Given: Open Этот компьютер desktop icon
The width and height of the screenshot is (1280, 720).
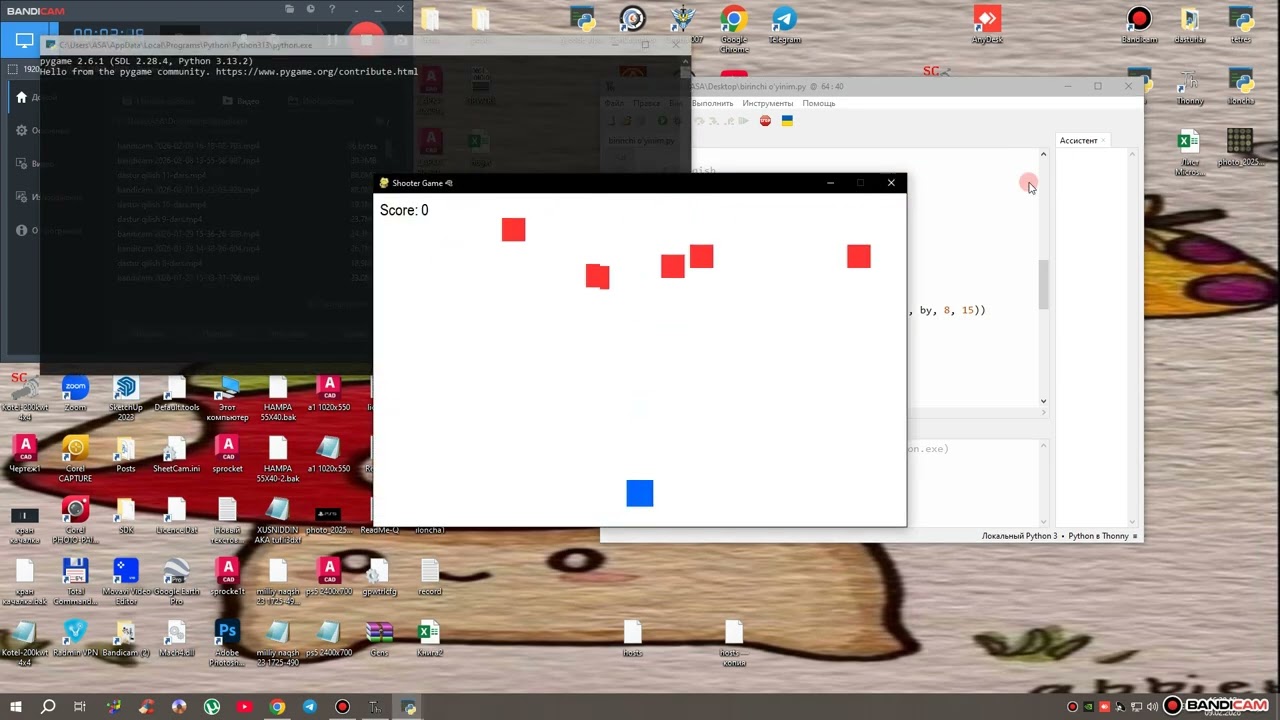Looking at the screenshot, I should coord(228,398).
